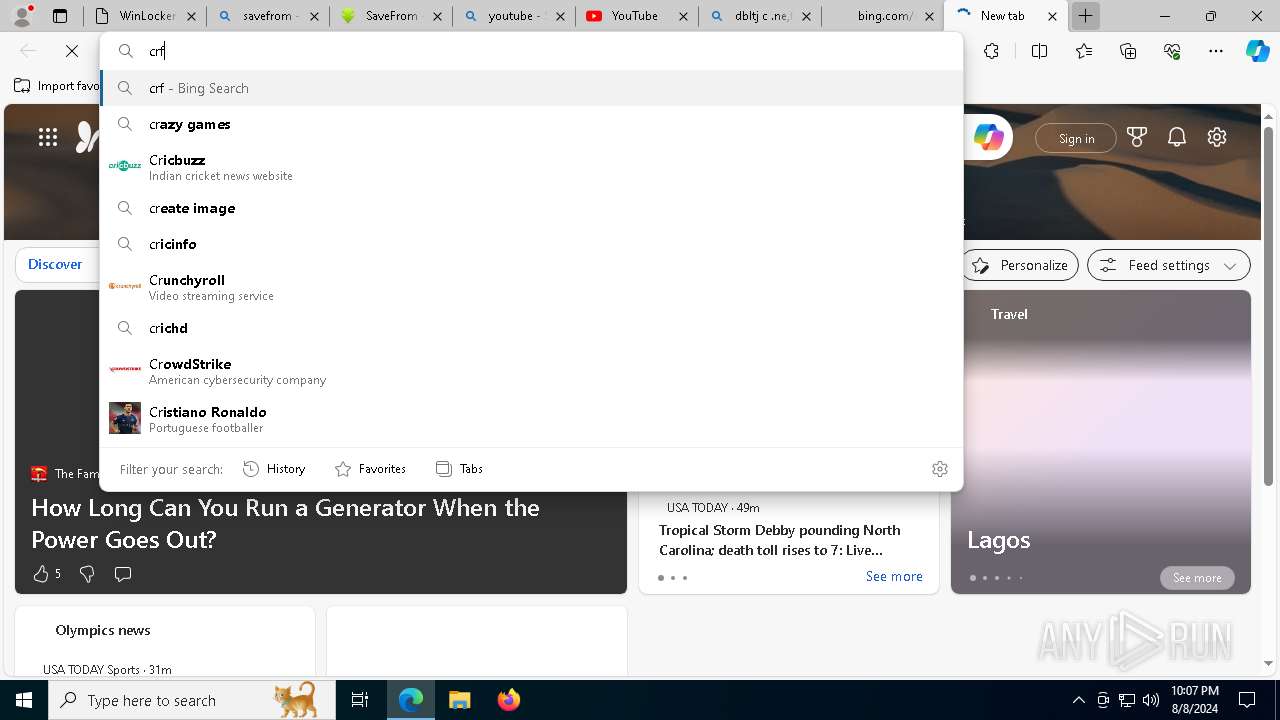Screen dimensions: 1280x720
Task: Select the Cricbuzz suggestion
Action: [x=532, y=166]
